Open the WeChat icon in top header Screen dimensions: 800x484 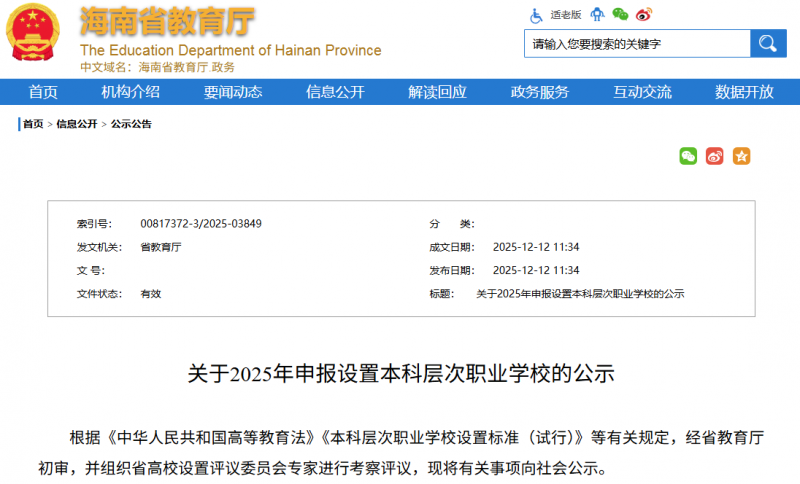pyautogui.click(x=620, y=15)
